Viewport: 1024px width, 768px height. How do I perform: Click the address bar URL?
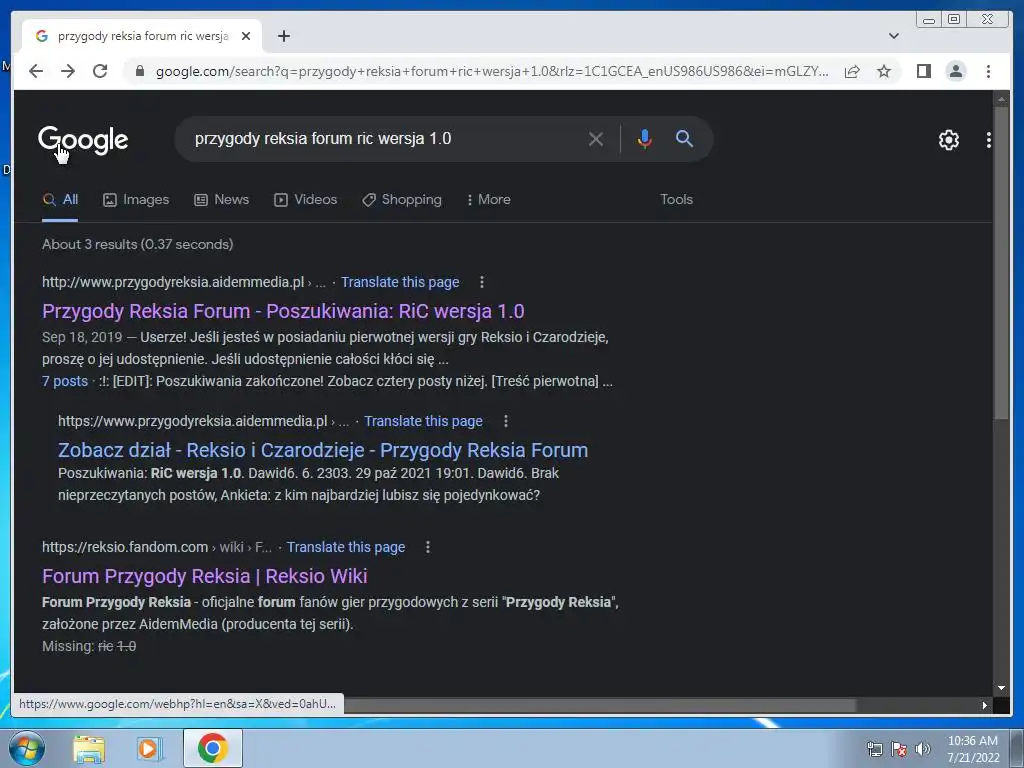coord(492,71)
